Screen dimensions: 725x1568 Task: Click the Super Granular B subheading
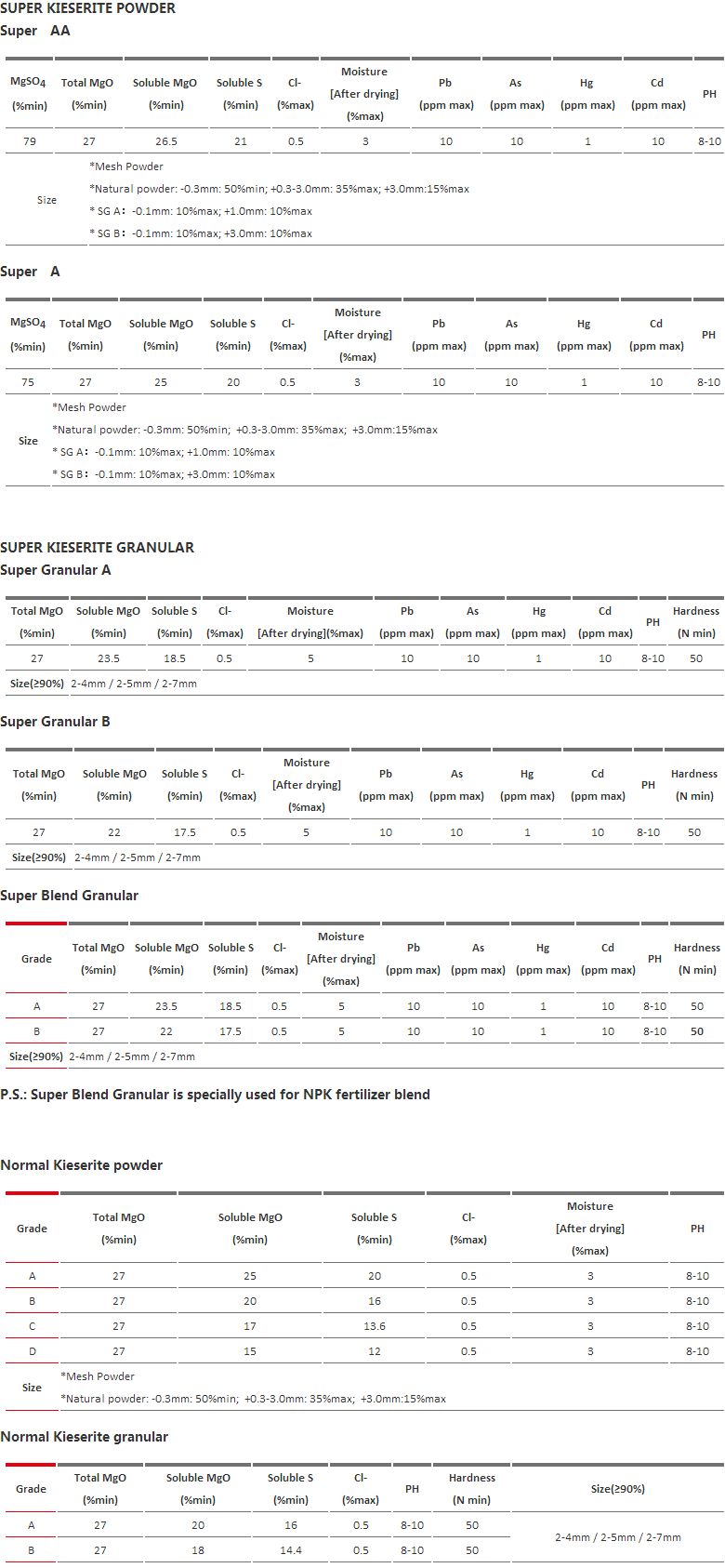tap(56, 722)
